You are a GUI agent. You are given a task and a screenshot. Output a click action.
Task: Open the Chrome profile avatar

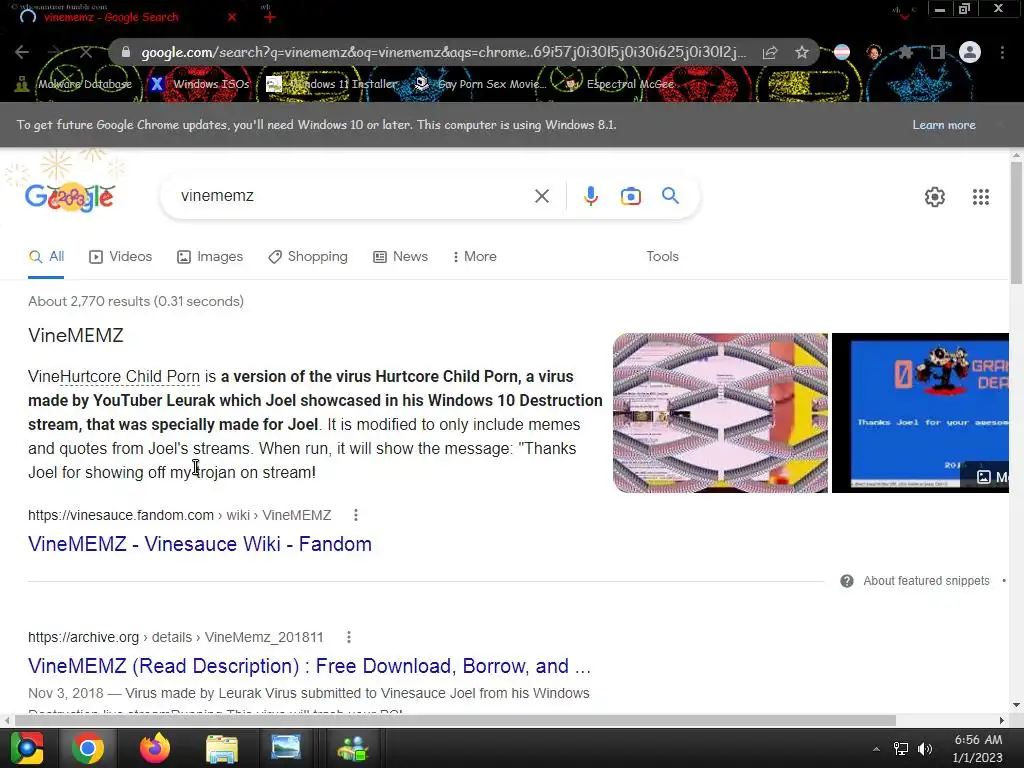pos(970,52)
